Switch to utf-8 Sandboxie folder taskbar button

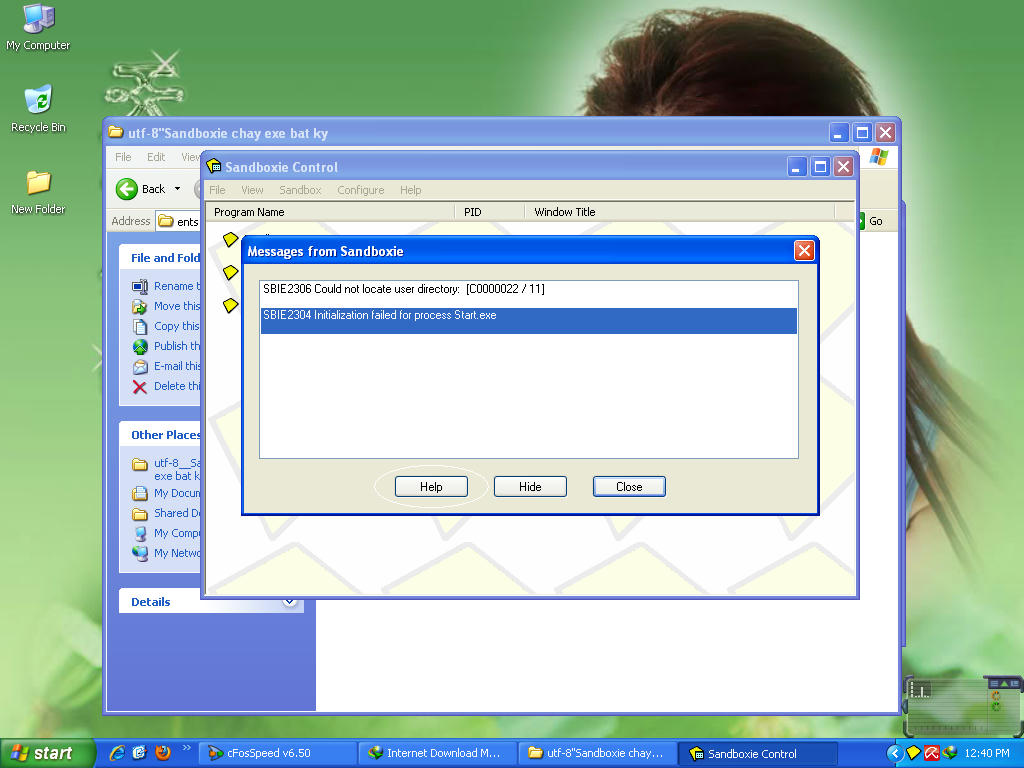[x=598, y=753]
